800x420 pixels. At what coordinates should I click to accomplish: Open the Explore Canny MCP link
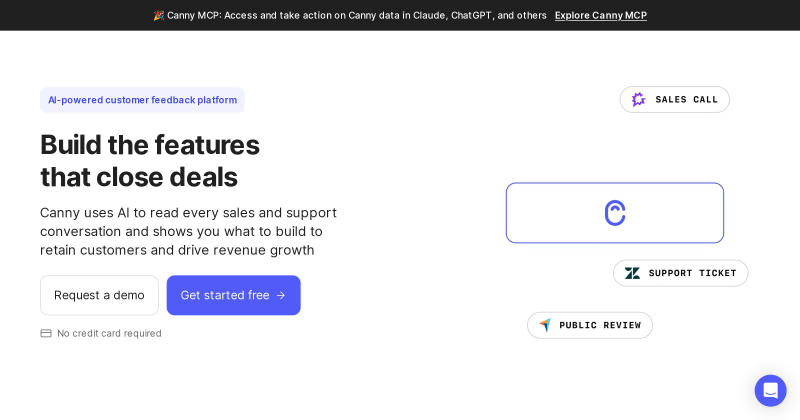(x=601, y=15)
